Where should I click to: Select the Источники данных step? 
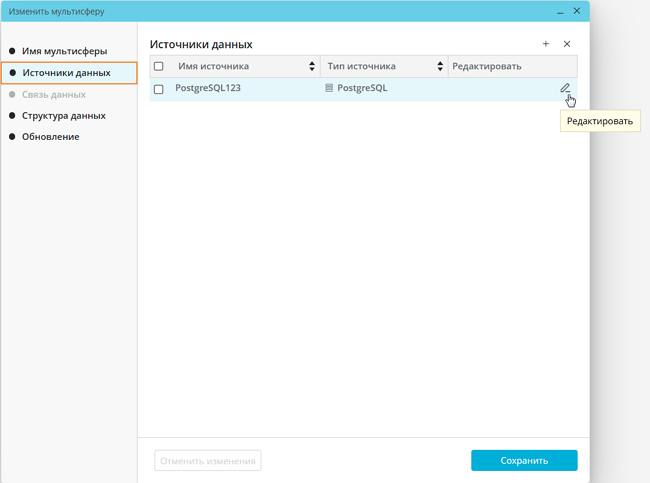tap(66, 73)
